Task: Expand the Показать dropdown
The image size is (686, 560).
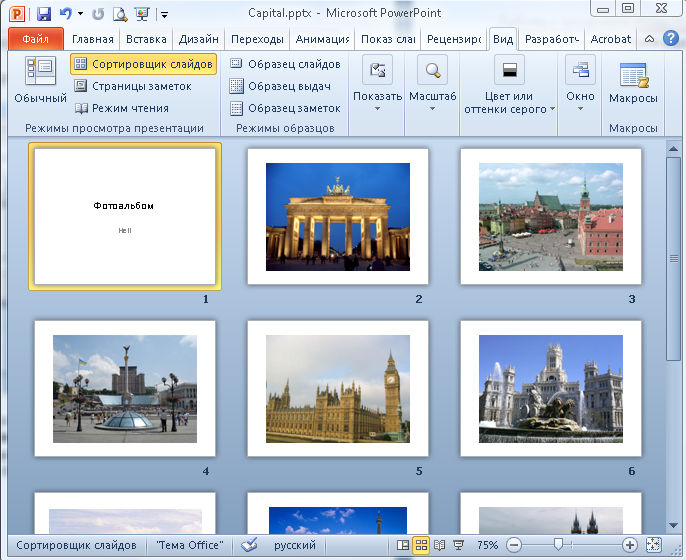Action: pos(378,84)
